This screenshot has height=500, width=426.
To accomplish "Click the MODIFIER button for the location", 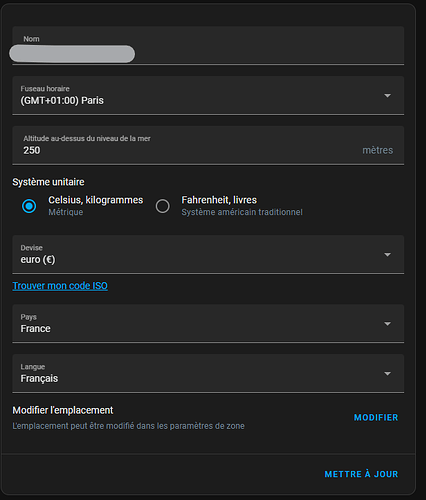I will pyautogui.click(x=376, y=417).
